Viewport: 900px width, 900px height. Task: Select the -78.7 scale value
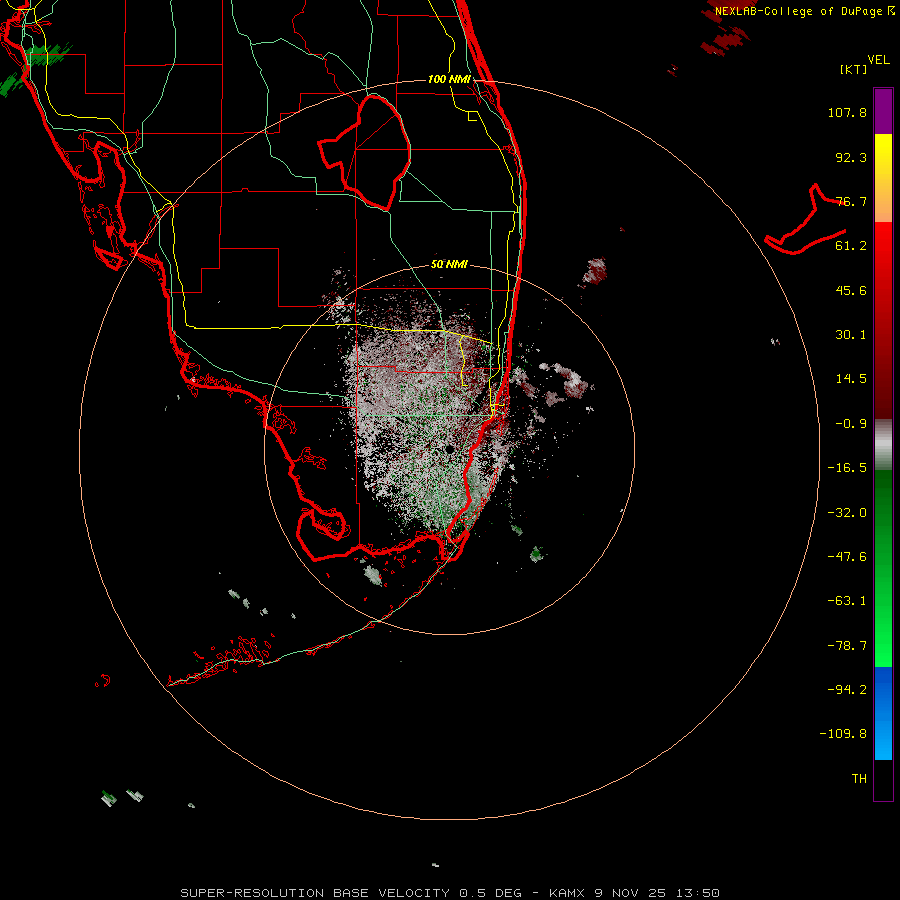pyautogui.click(x=847, y=646)
